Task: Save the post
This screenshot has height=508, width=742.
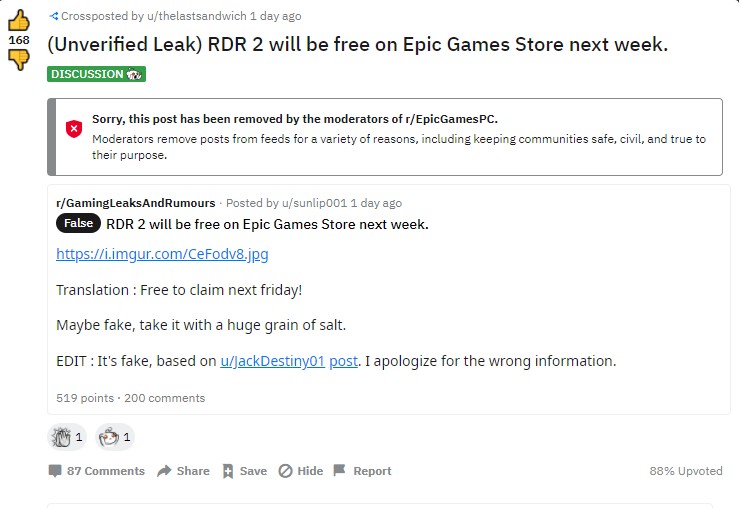Action: [245, 471]
